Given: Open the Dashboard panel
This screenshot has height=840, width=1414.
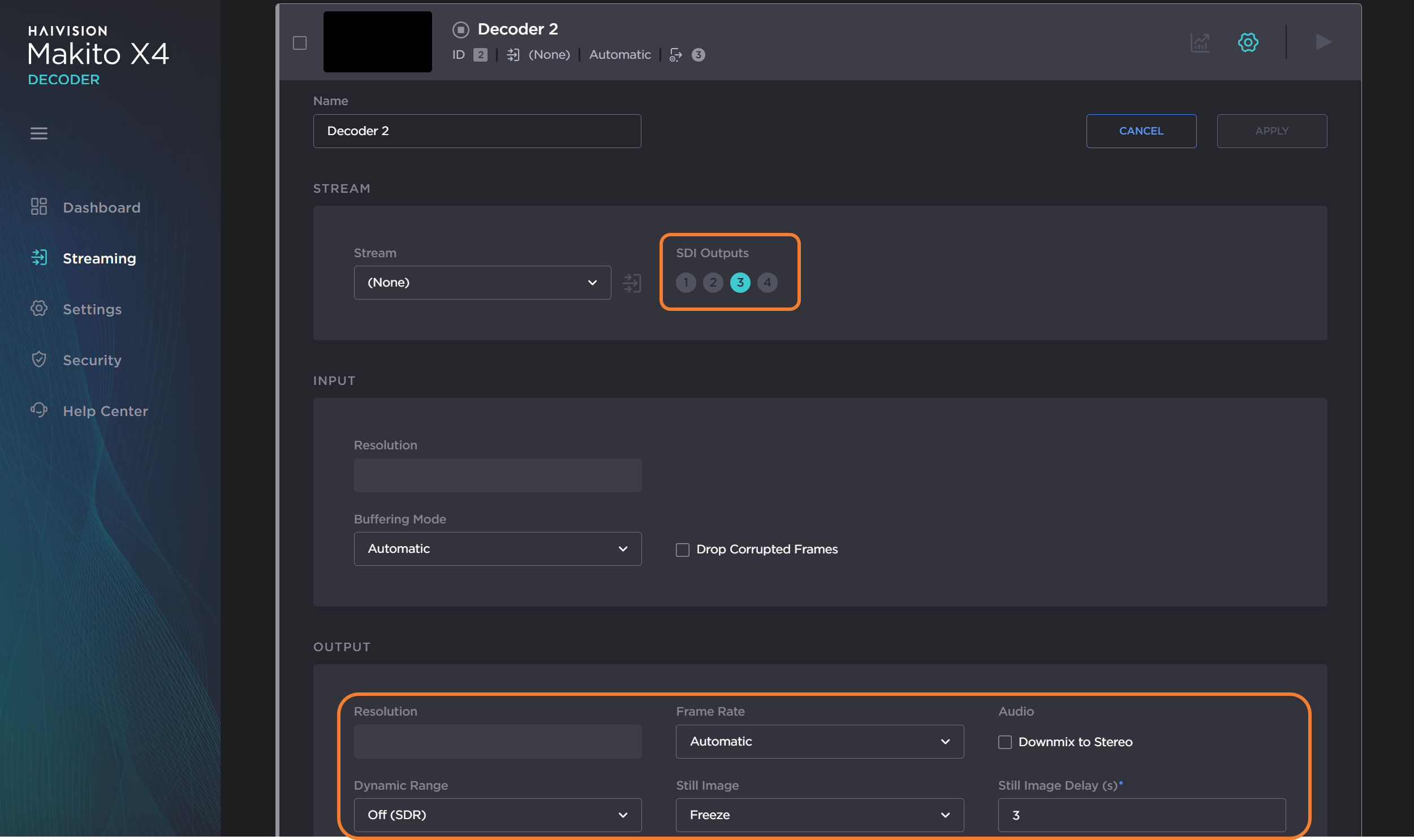Looking at the screenshot, I should [101, 207].
